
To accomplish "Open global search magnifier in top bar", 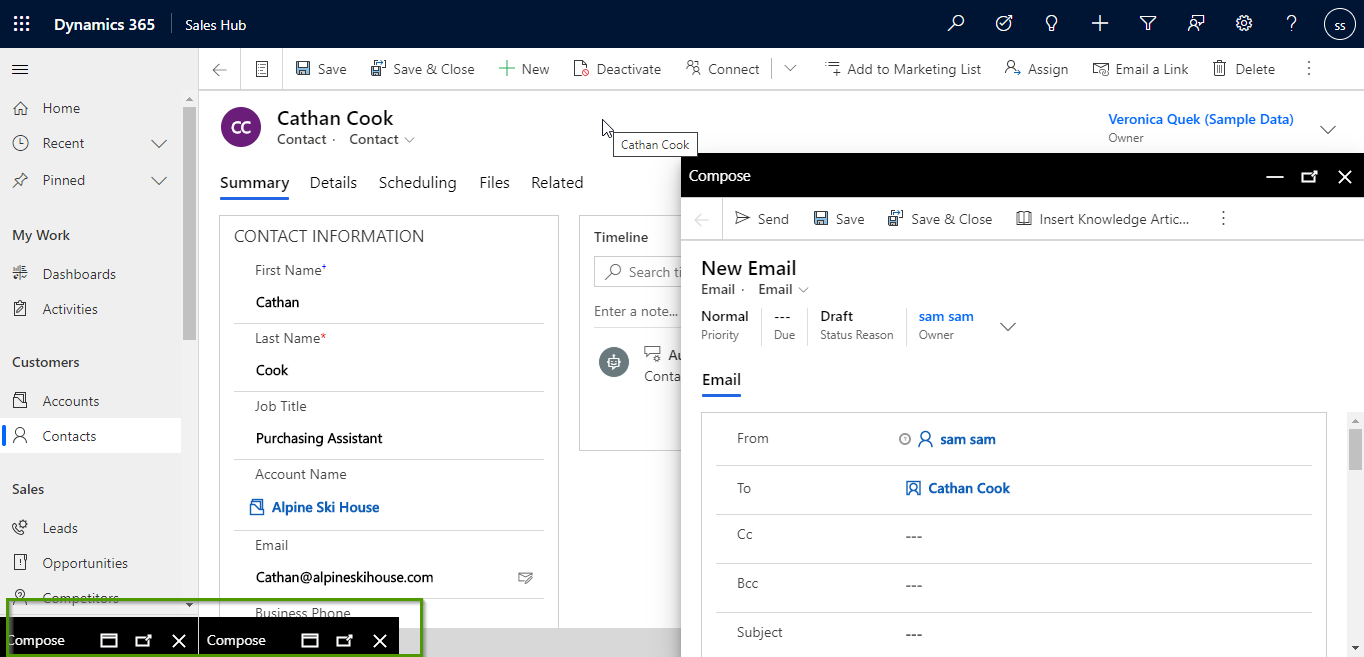I will point(956,24).
